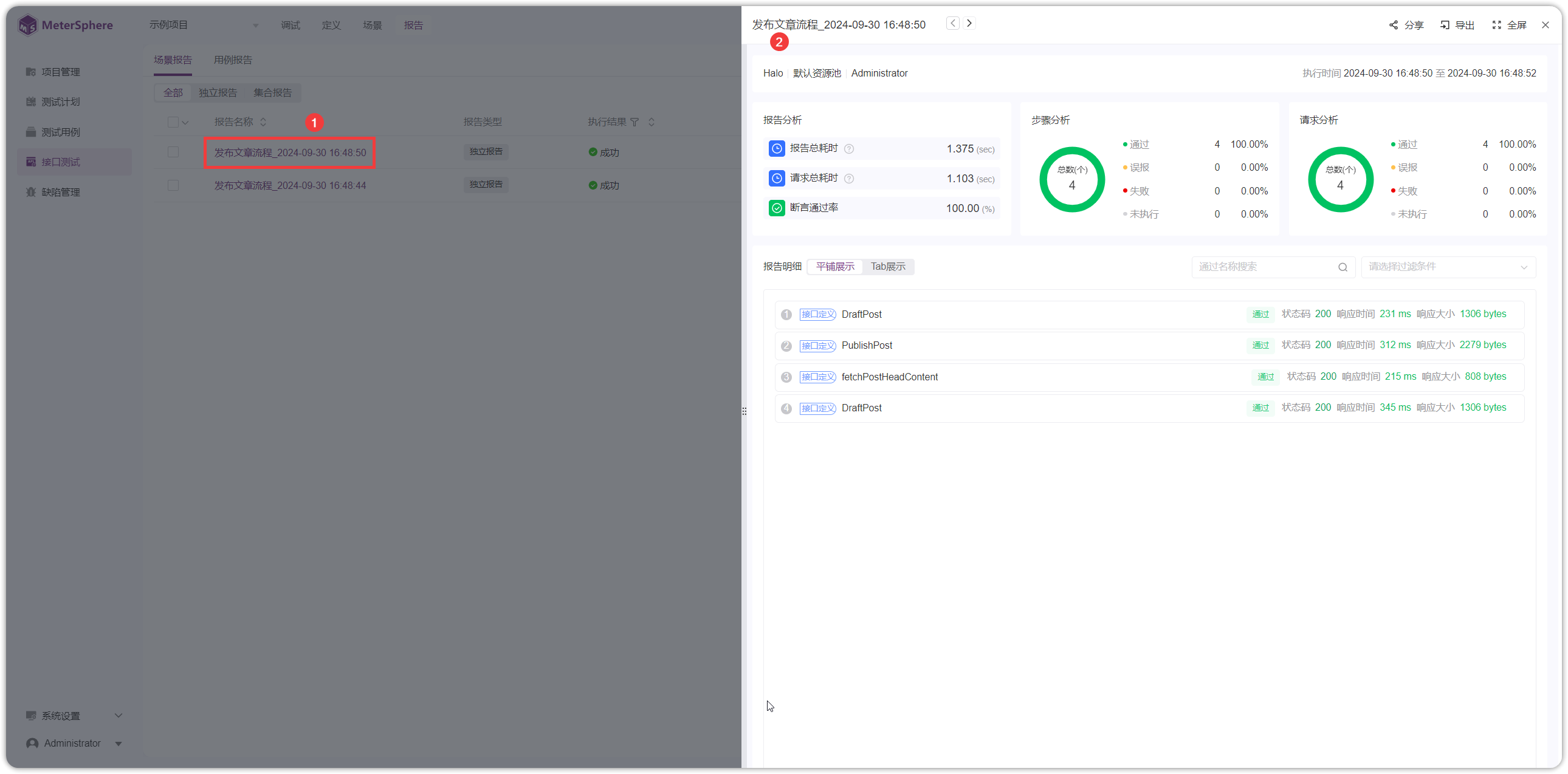The image size is (1568, 774).
Task: Click filter icon on 执行结果 column
Action: click(x=635, y=122)
